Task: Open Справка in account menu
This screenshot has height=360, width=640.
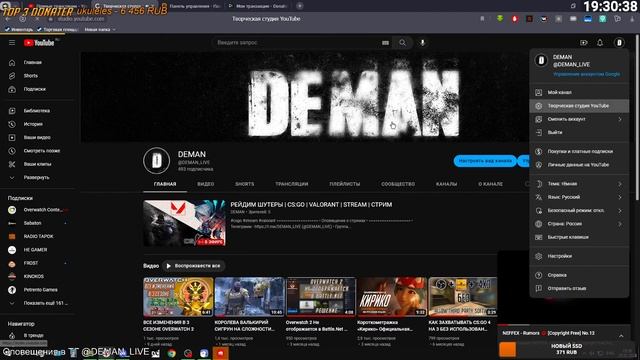Action: coord(579,275)
